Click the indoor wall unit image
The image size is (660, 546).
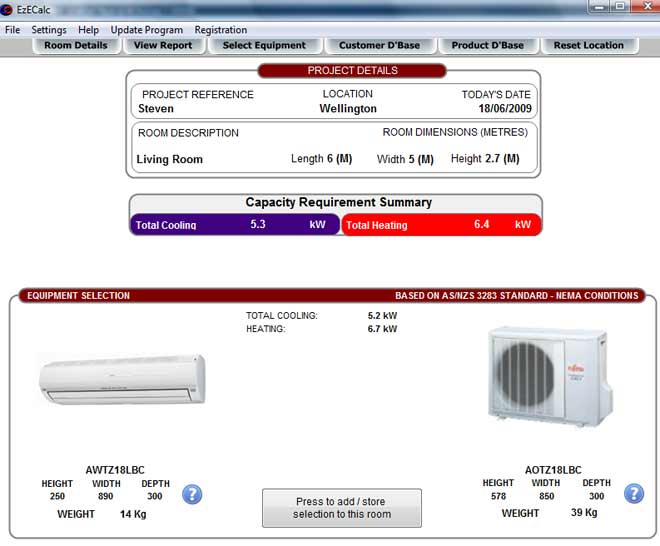pyautogui.click(x=121, y=380)
